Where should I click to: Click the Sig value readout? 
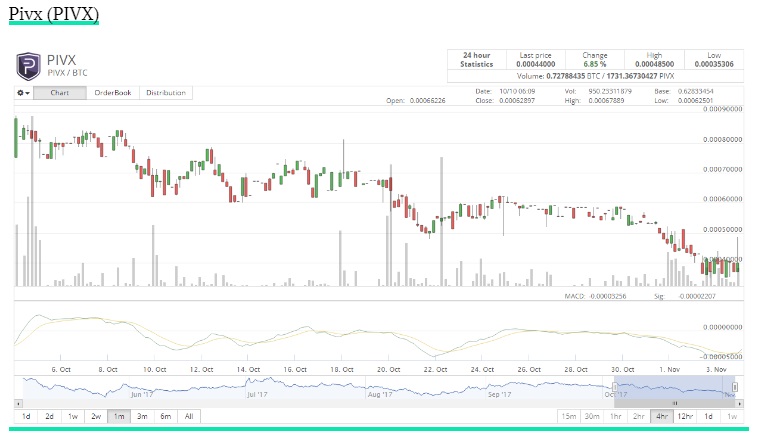coord(685,296)
